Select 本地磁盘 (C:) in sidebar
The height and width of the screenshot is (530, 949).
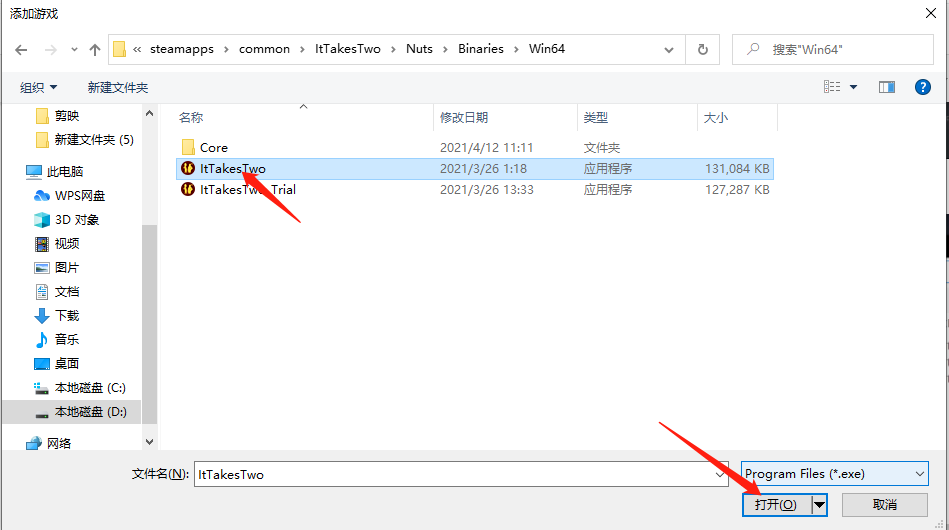pyautogui.click(x=89, y=387)
